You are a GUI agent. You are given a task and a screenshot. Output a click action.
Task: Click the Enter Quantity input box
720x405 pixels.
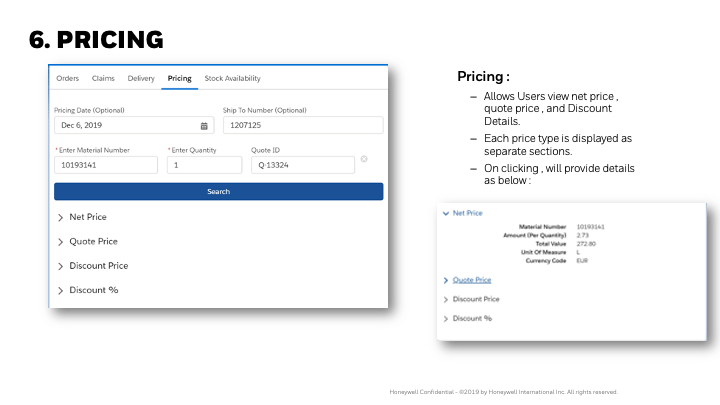click(203, 165)
